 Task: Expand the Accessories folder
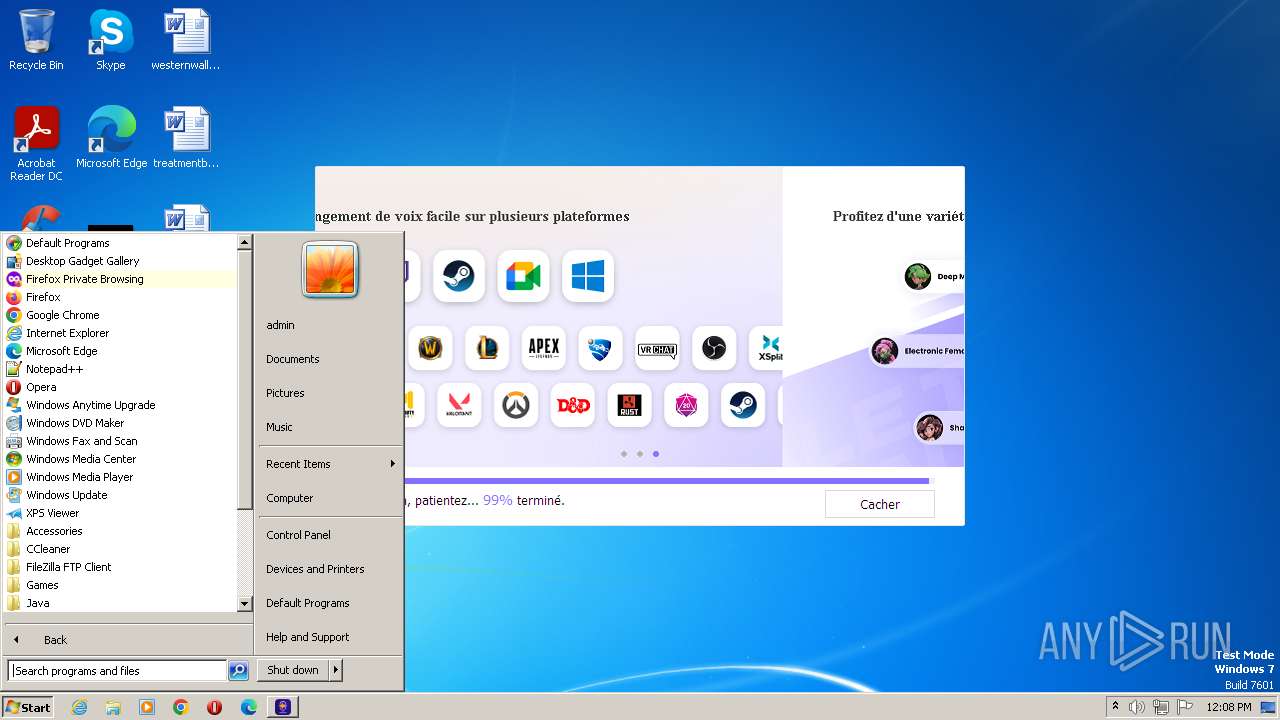pos(120,531)
